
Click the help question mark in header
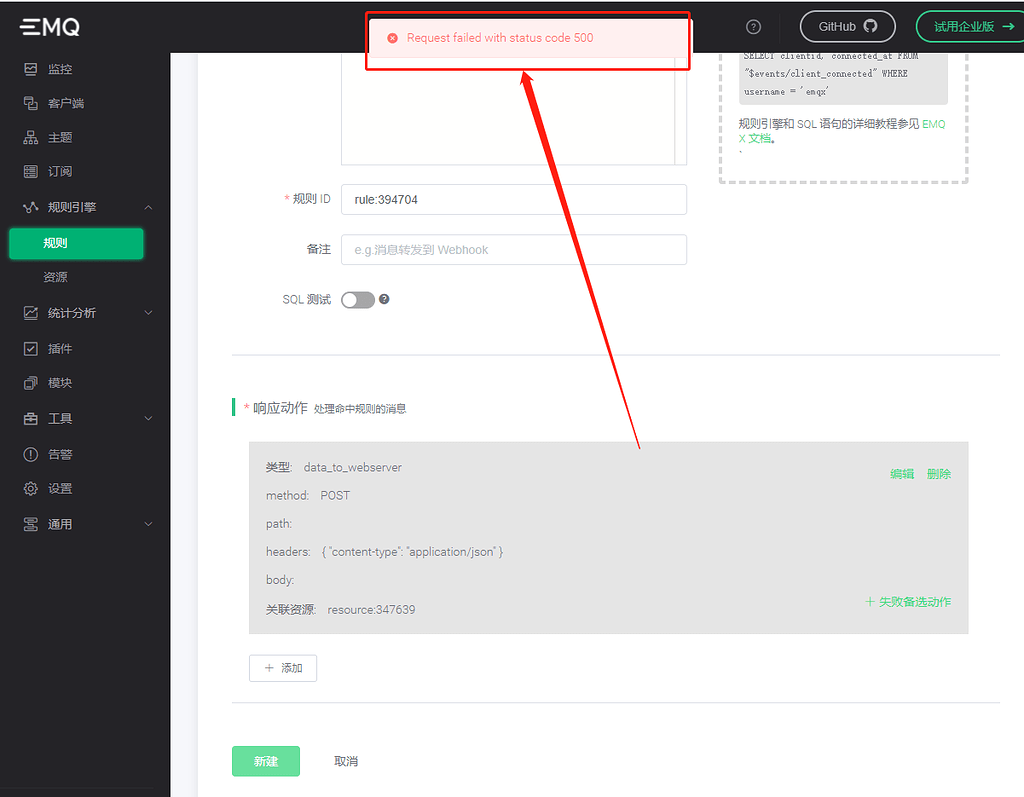754,27
